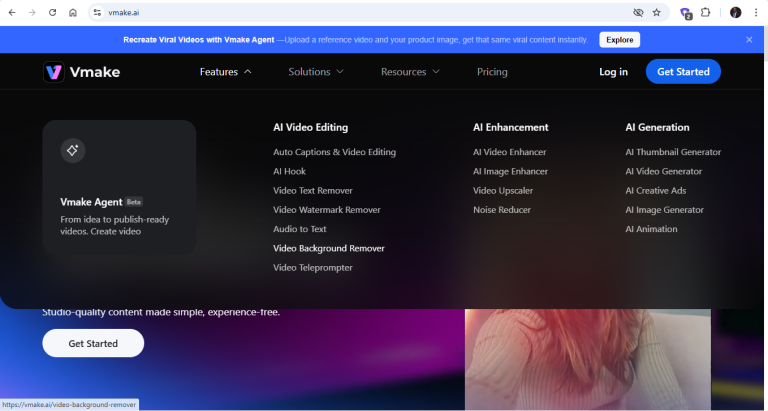Open Video Teleprompter
Screen dimensions: 768x411
(x=312, y=267)
